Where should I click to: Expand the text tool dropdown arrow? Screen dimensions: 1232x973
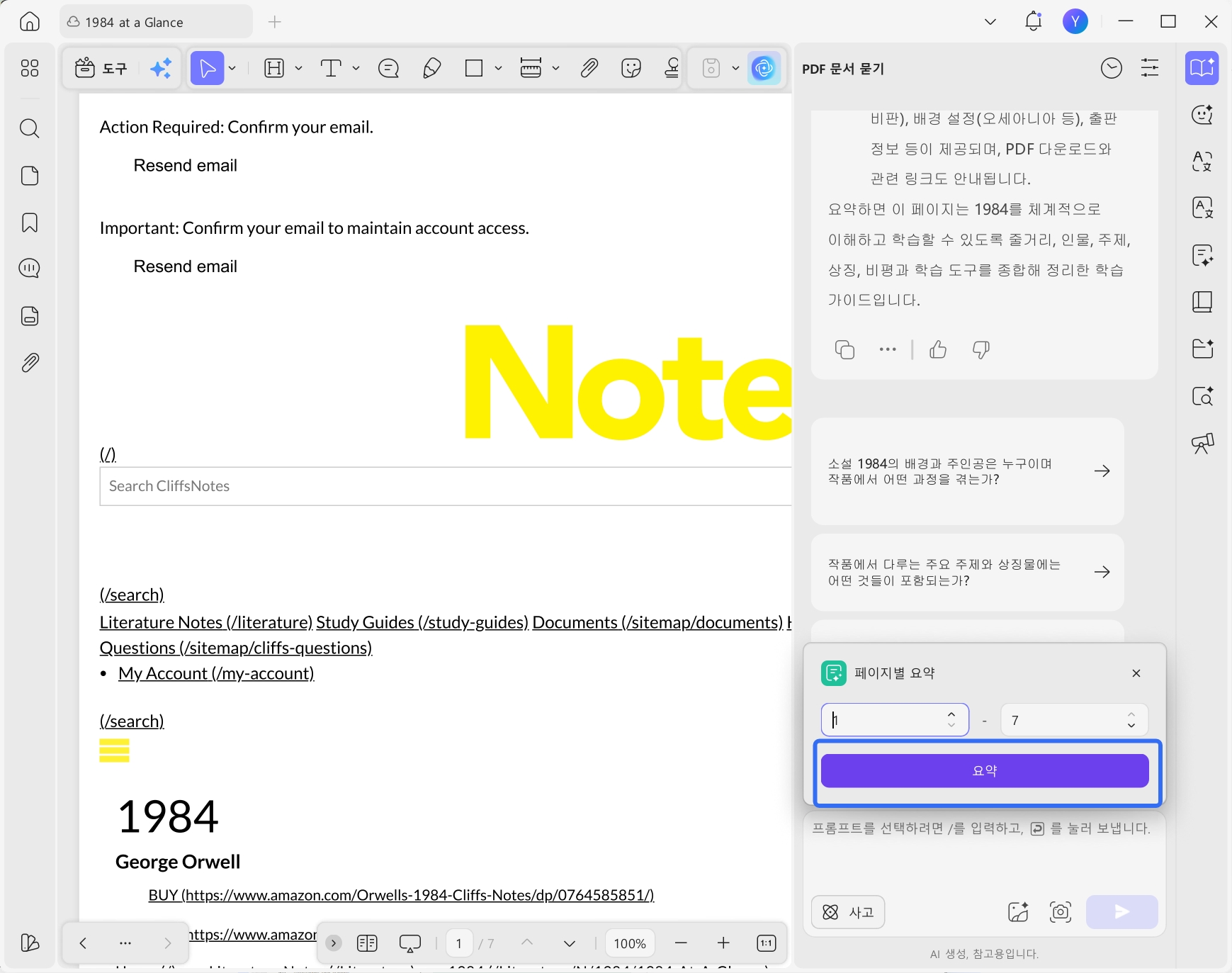click(356, 68)
